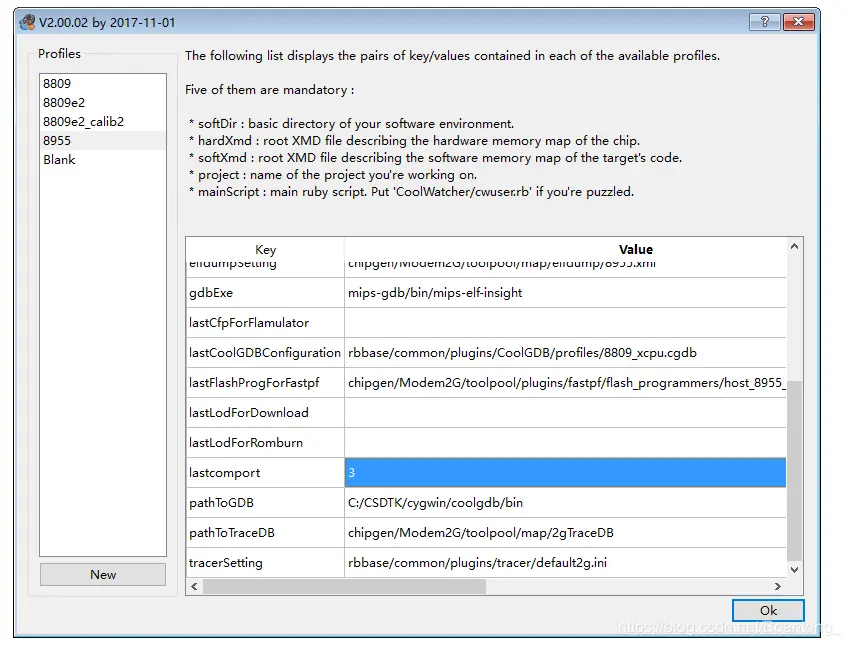Select value C:/CSDTK/cygwin/coolgdb/bin
Viewport: 851px width, 646px height.
coord(565,503)
